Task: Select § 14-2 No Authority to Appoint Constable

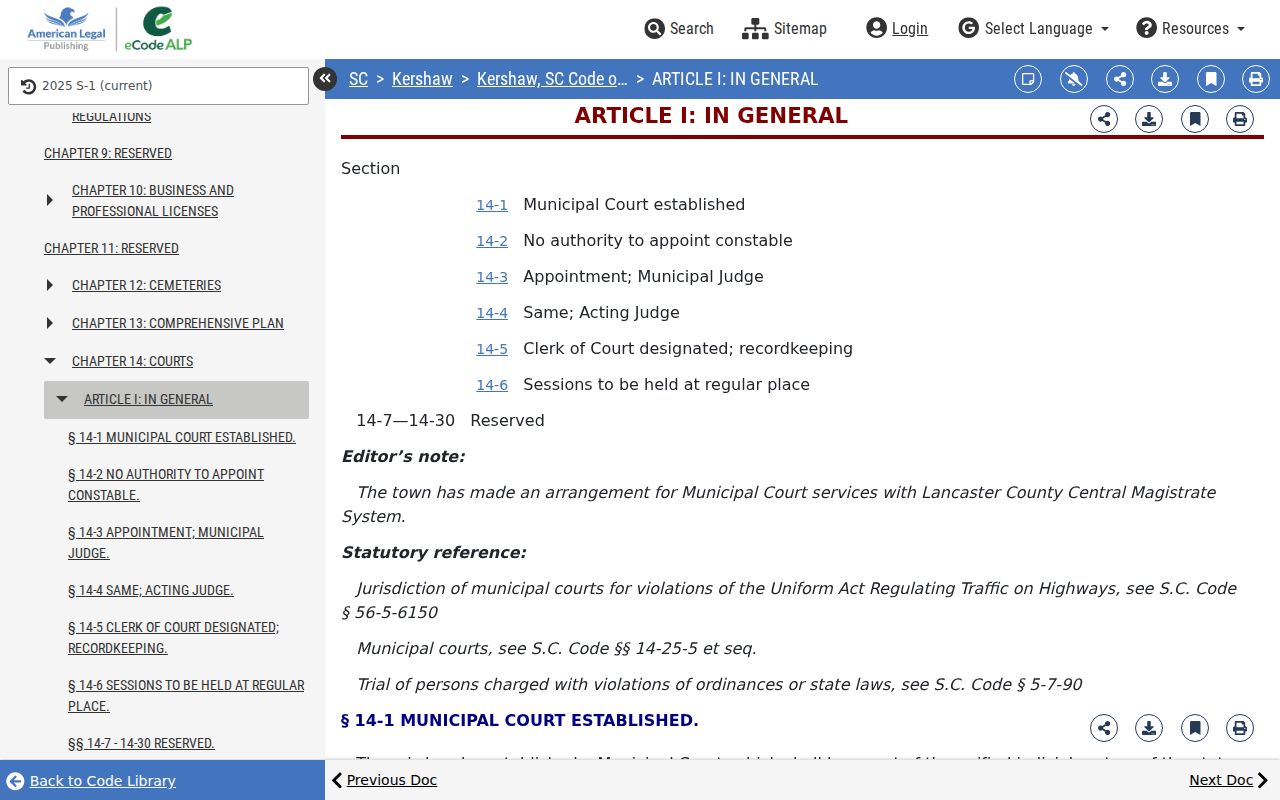Action: pyautogui.click(x=166, y=485)
